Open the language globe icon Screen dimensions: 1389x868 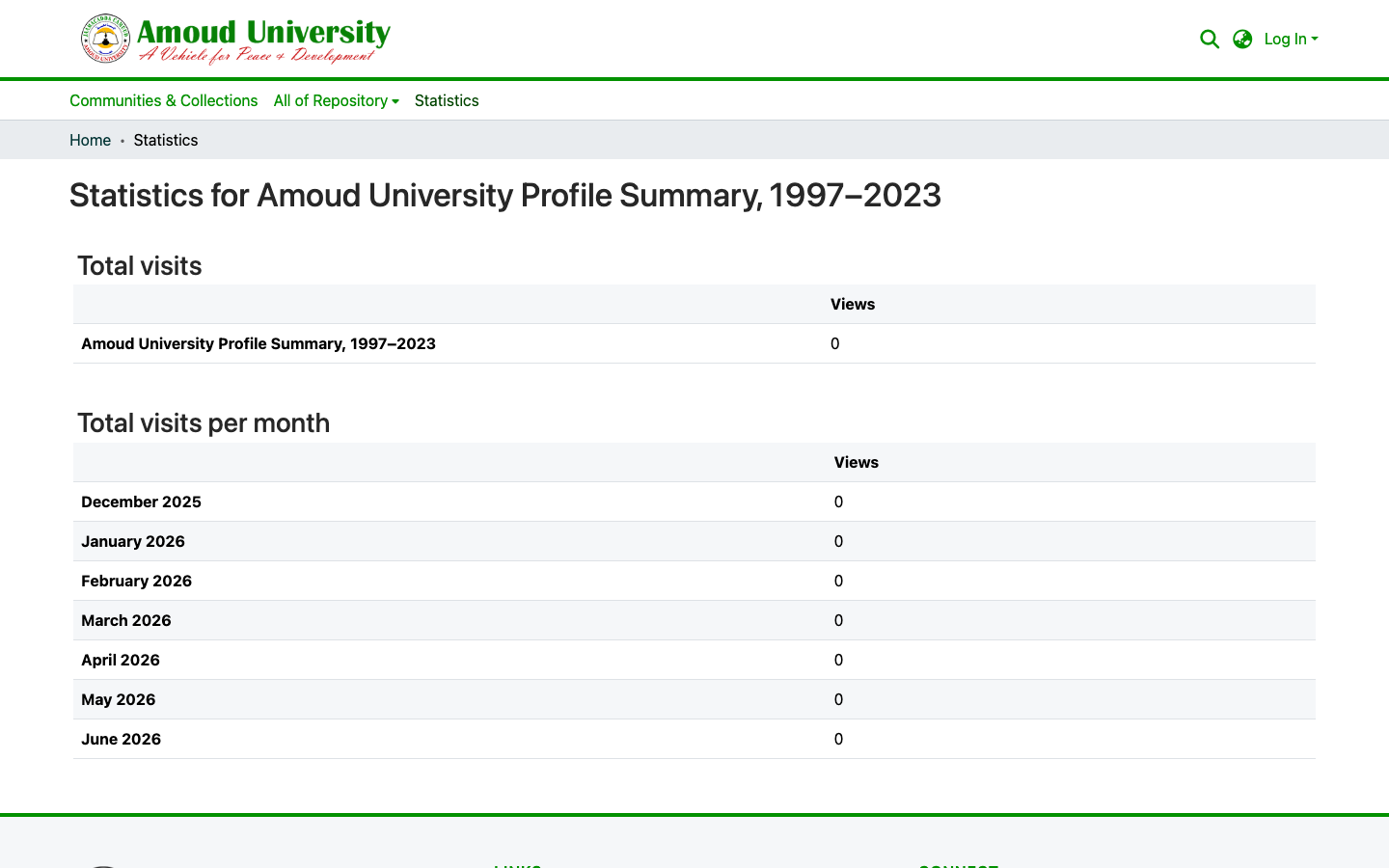point(1242,40)
